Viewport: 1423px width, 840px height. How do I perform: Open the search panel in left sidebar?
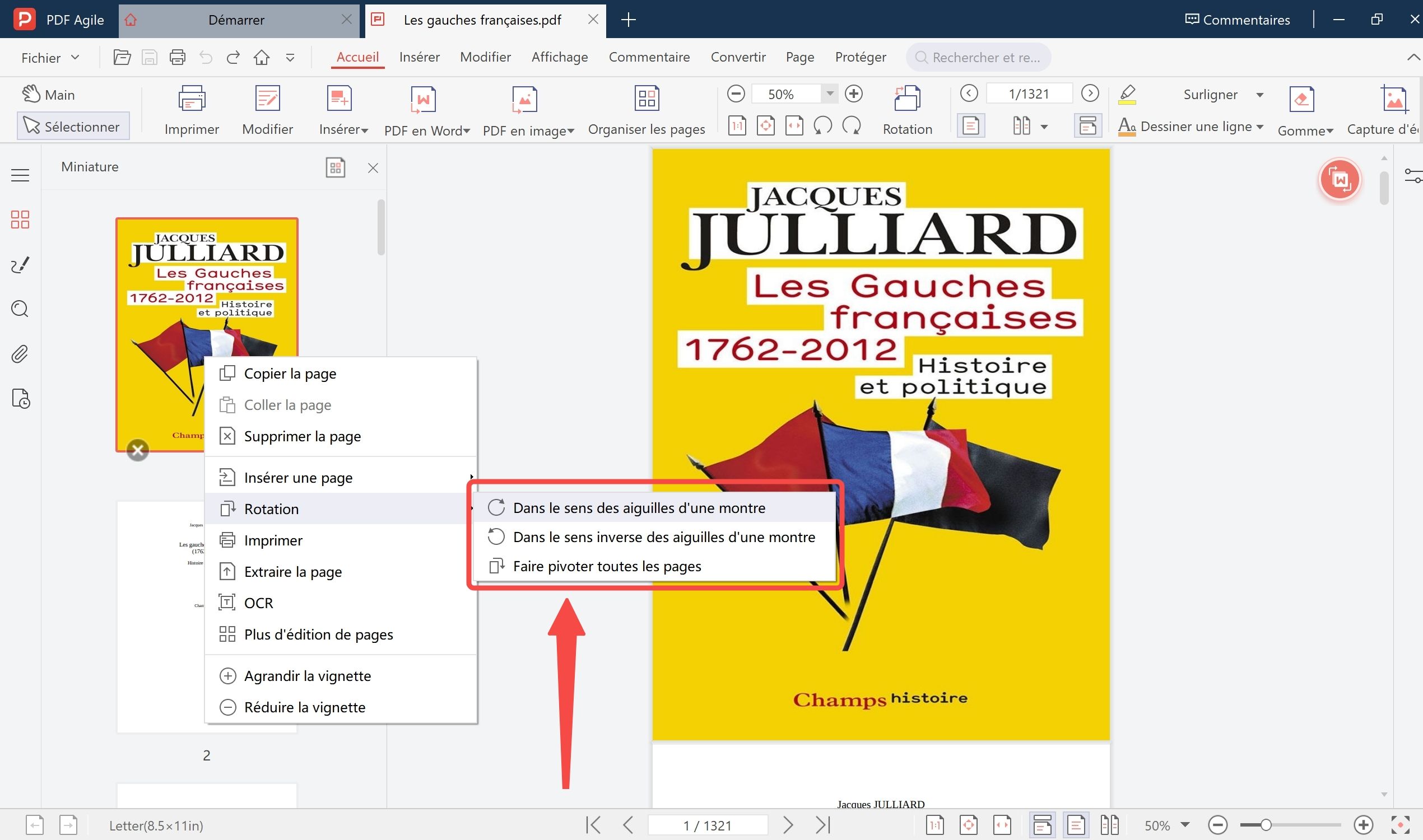20,309
